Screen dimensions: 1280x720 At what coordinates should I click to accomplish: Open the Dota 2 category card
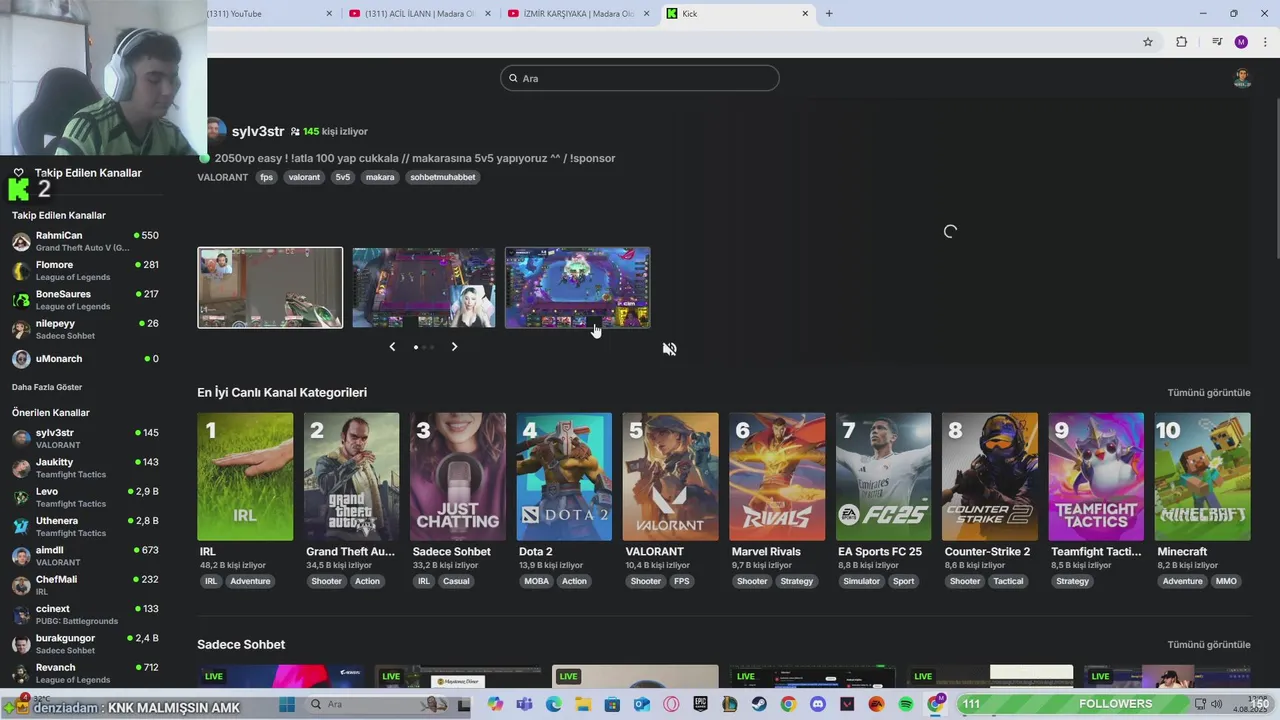tap(564, 477)
